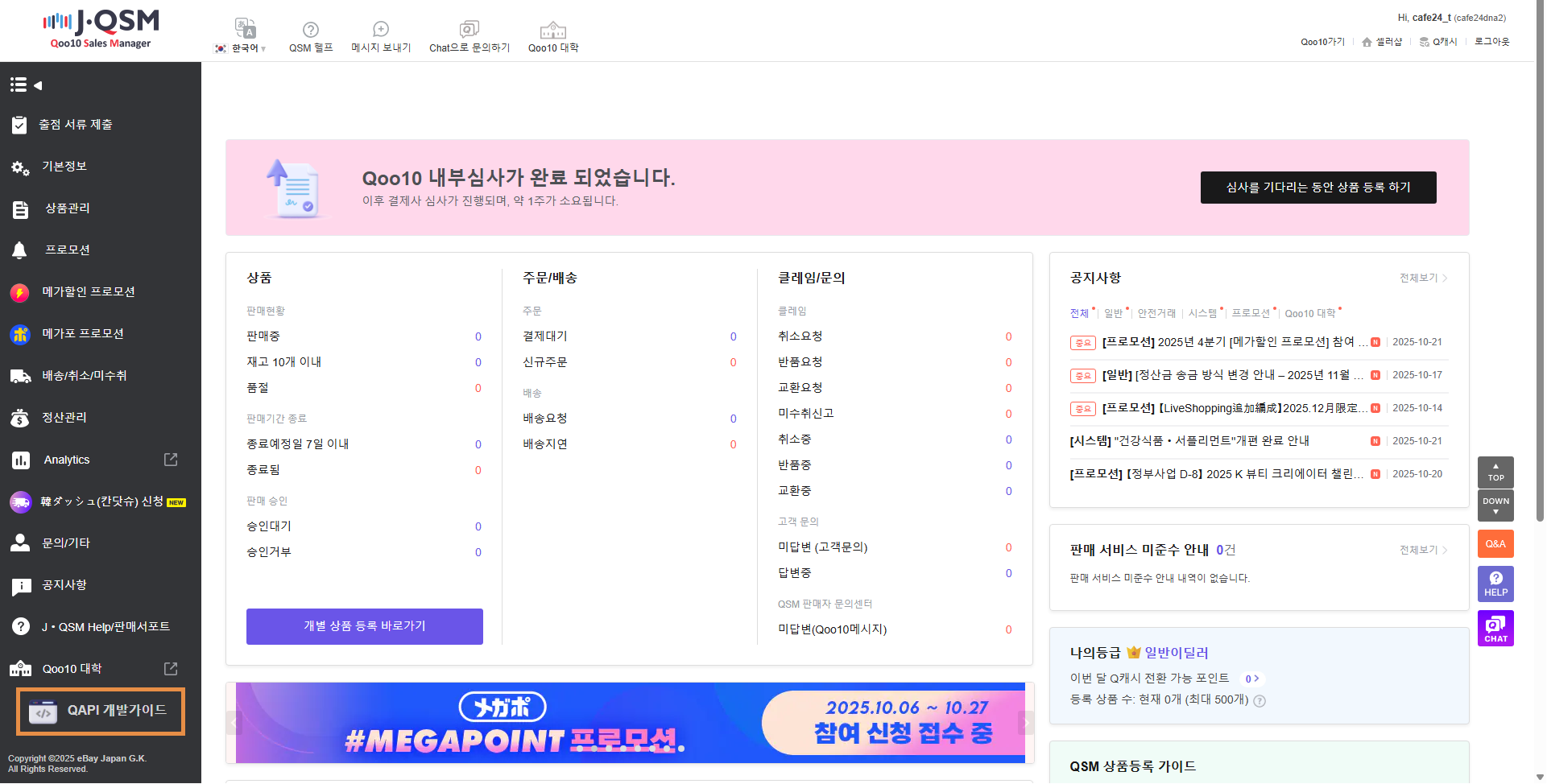Jump to page TOP button
This screenshot has width=1547, height=784.
(1495, 472)
